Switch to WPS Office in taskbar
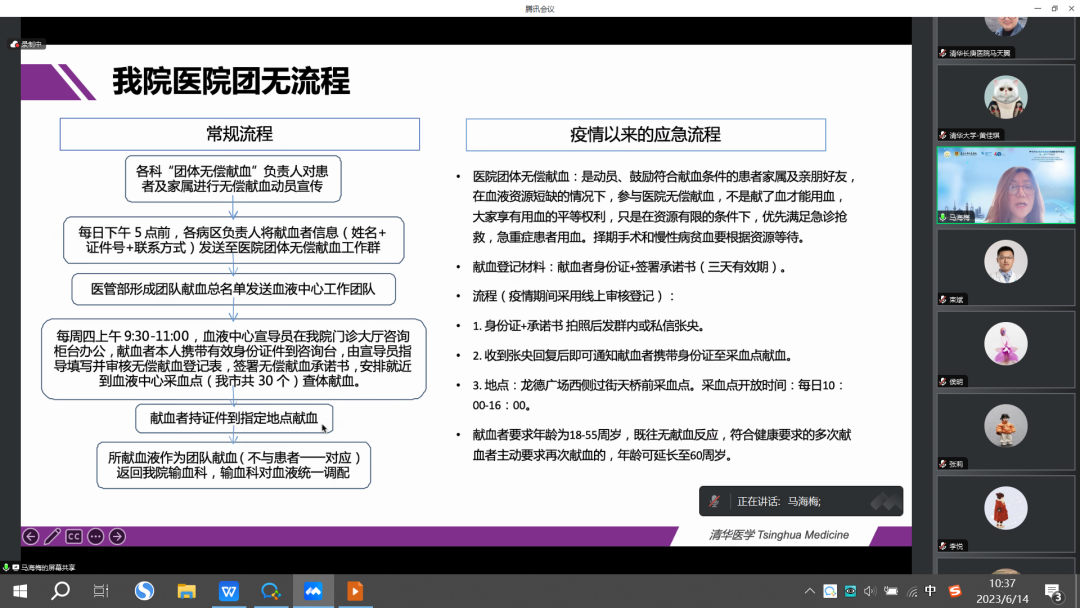Image resolution: width=1080 pixels, height=608 pixels. tap(229, 591)
